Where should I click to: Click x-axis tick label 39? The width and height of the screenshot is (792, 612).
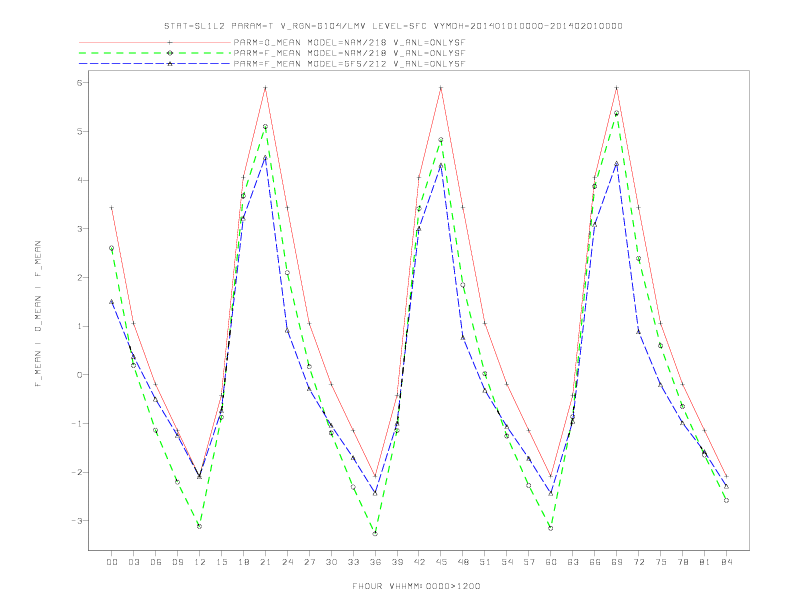[x=397, y=562]
